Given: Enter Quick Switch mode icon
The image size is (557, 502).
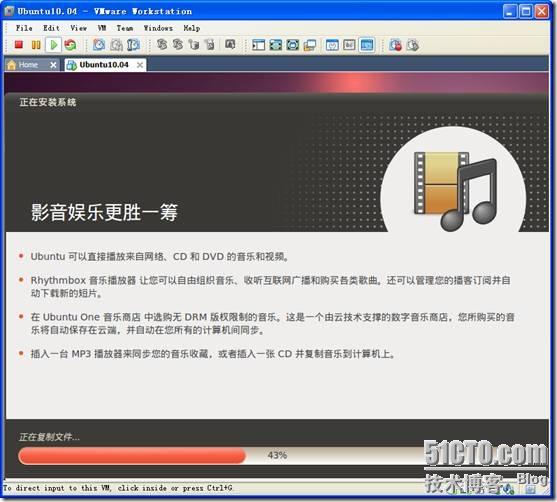Looking at the screenshot, I should point(276,45).
